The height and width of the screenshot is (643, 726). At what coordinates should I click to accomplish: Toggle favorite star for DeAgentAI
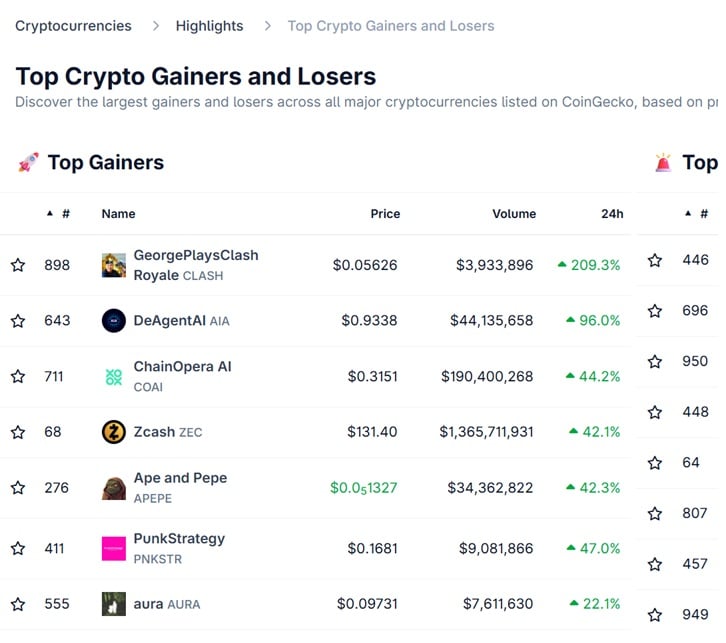pos(18,321)
